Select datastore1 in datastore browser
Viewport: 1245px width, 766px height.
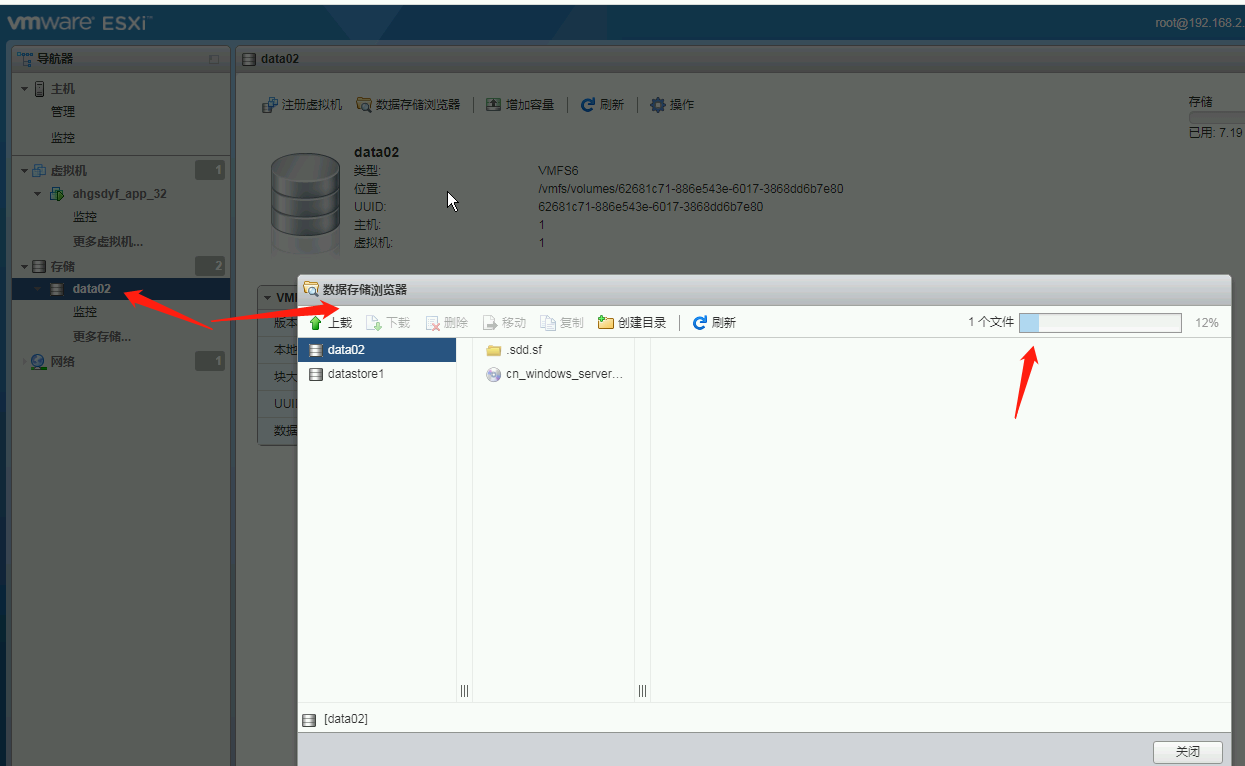point(377,374)
